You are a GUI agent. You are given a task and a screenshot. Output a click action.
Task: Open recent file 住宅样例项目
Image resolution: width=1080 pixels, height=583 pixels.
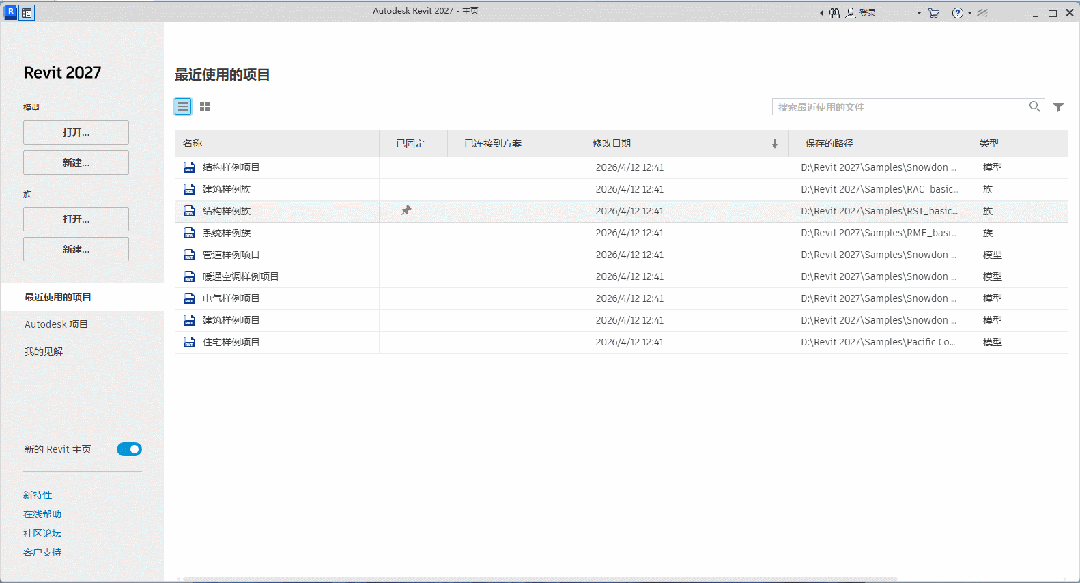click(231, 342)
